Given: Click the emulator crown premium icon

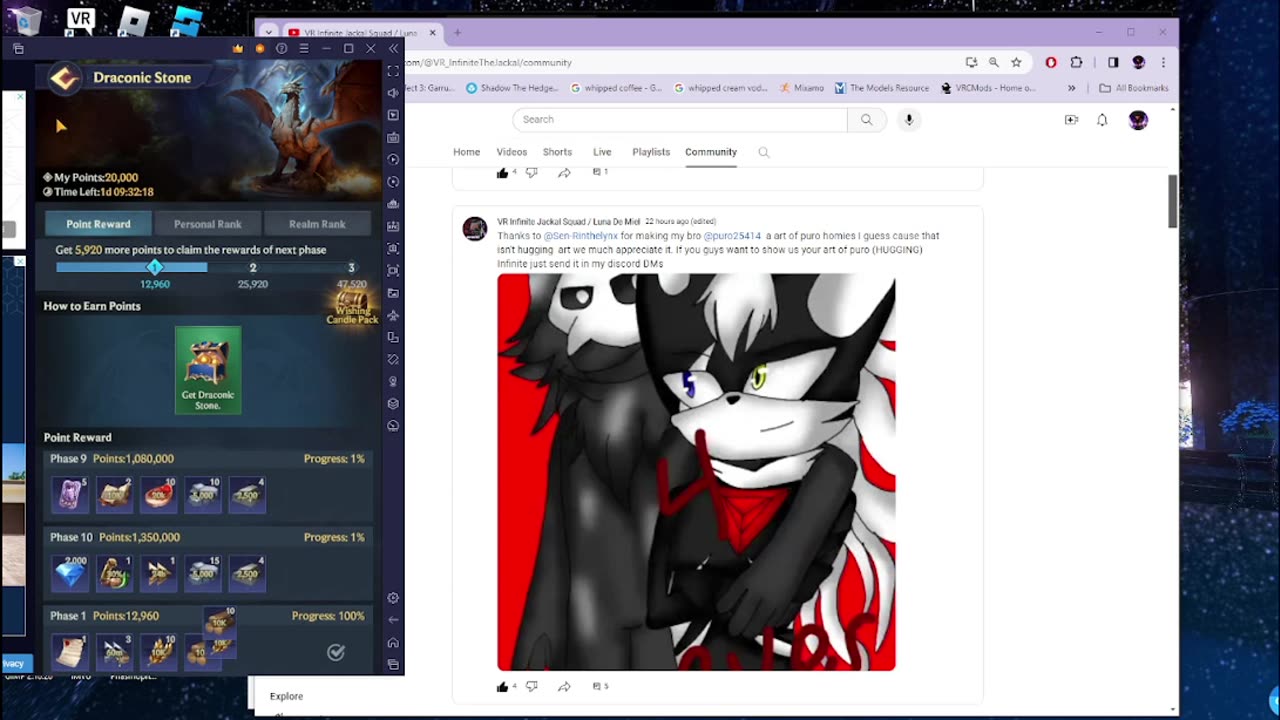Looking at the screenshot, I should tap(238, 48).
